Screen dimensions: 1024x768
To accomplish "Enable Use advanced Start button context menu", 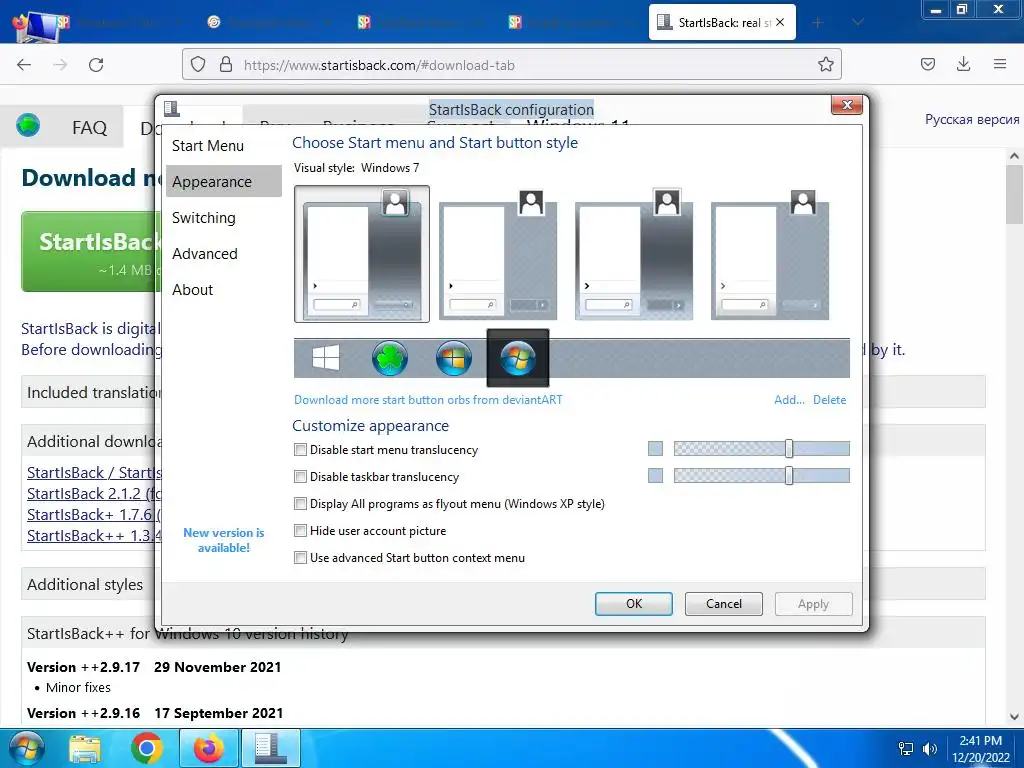I will coord(300,558).
